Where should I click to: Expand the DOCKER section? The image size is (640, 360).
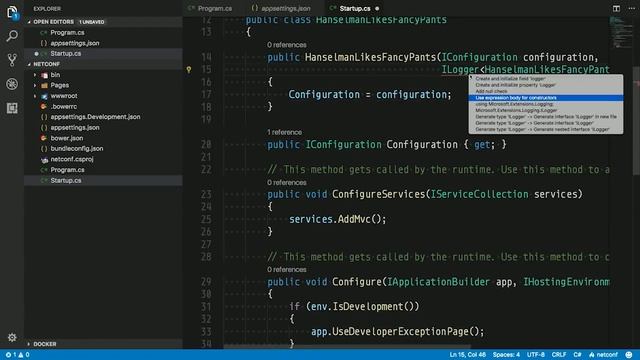point(29,344)
